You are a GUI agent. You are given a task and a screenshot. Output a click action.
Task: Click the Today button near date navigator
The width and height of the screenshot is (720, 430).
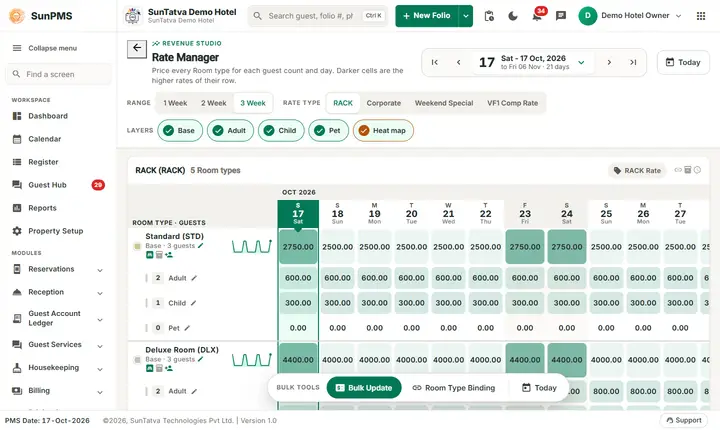click(683, 62)
